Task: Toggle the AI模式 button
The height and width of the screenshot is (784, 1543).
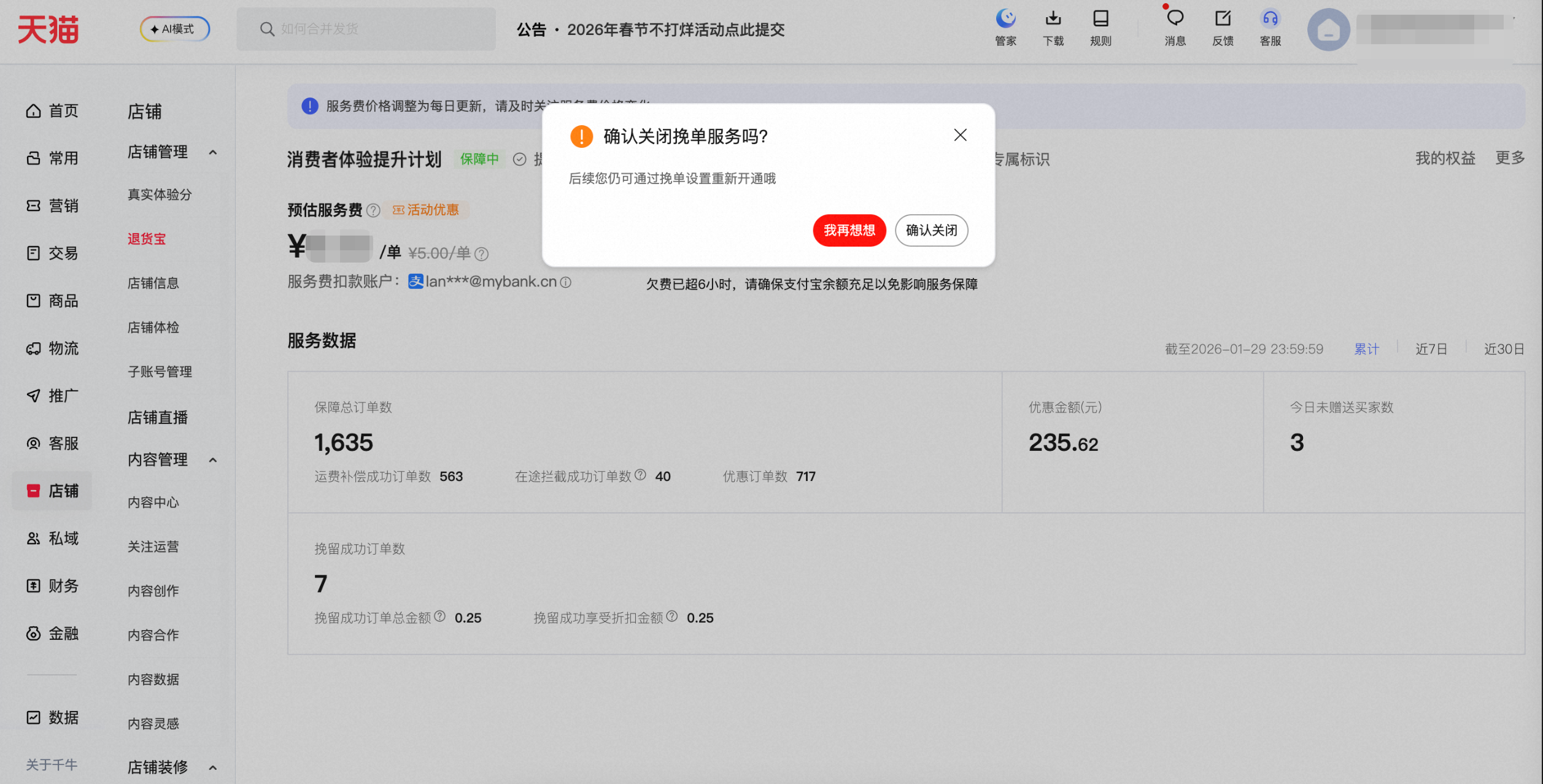Action: (x=175, y=29)
